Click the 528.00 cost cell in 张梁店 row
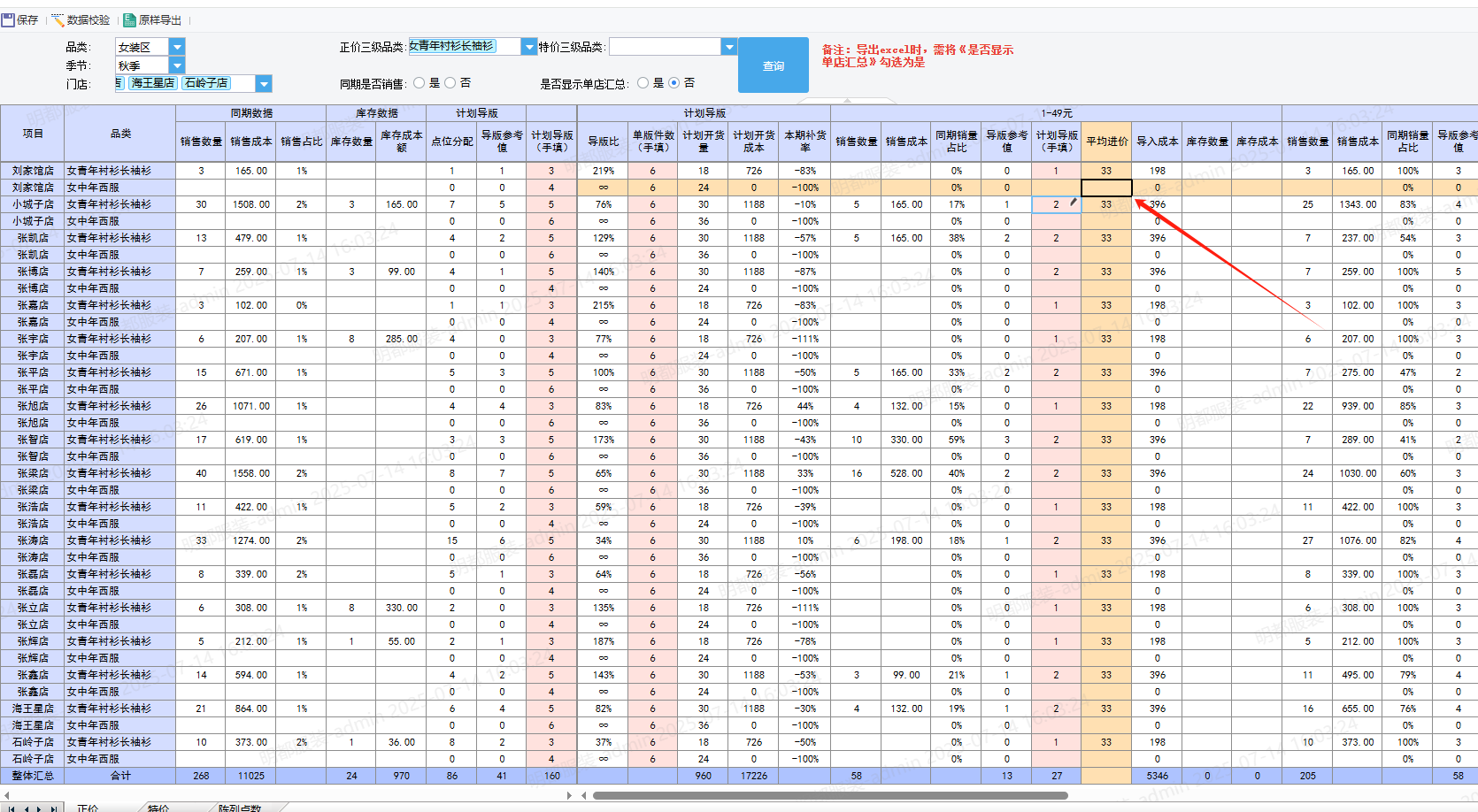Image resolution: width=1478 pixels, height=812 pixels. 905,473
